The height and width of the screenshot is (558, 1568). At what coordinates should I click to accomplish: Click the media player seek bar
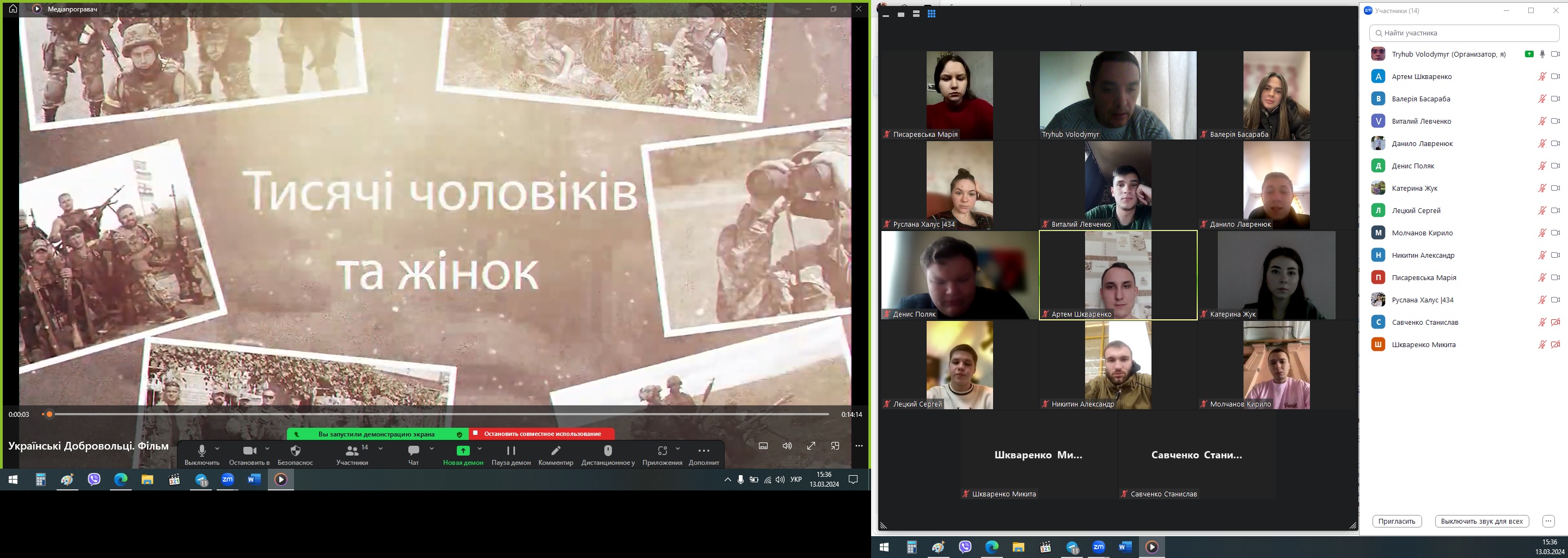pos(438,414)
